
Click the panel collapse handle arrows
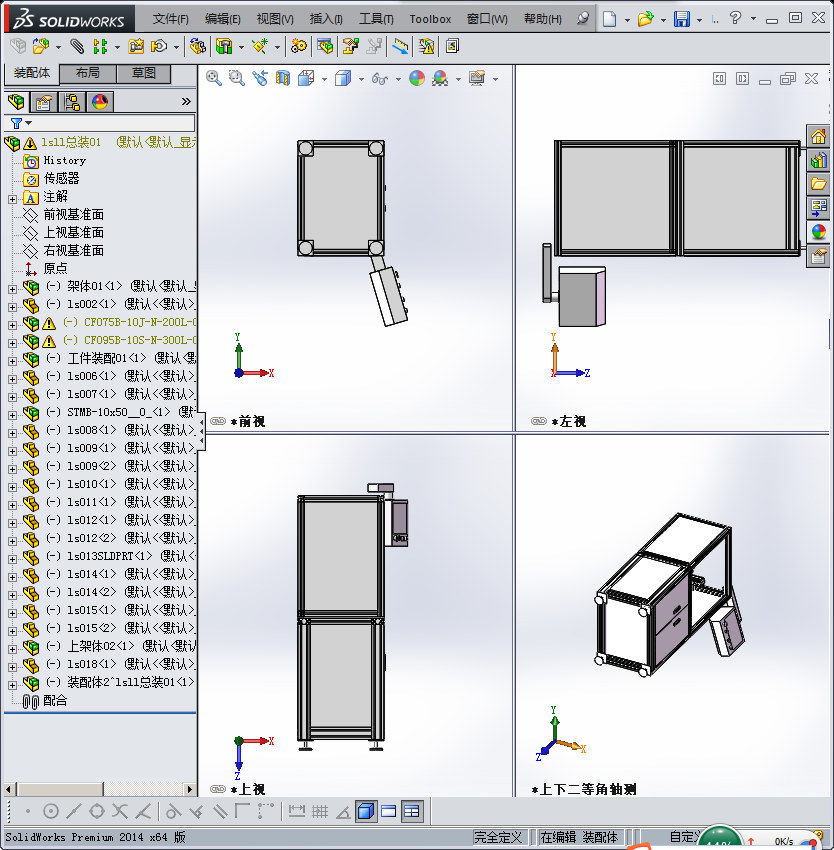click(x=202, y=430)
